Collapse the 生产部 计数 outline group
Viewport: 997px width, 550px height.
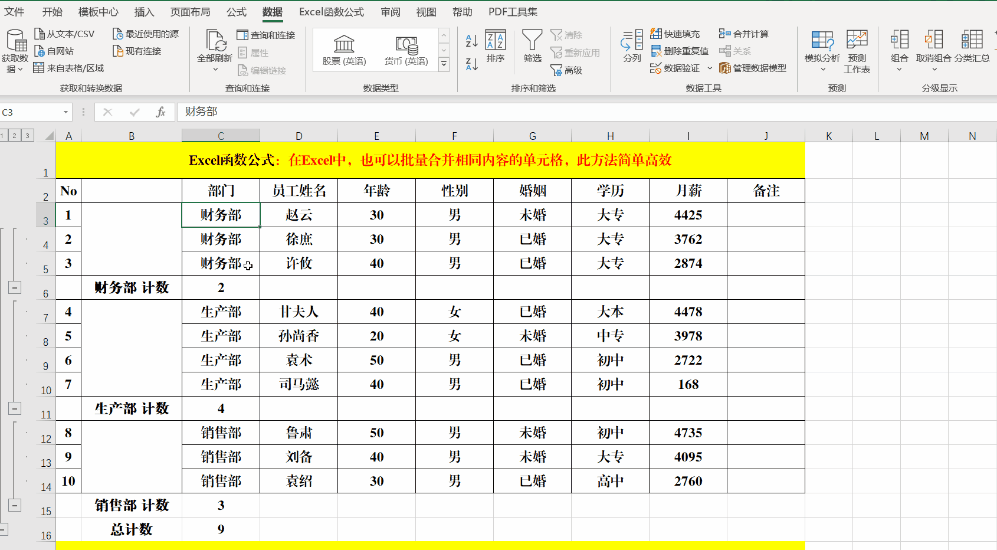click(x=14, y=409)
